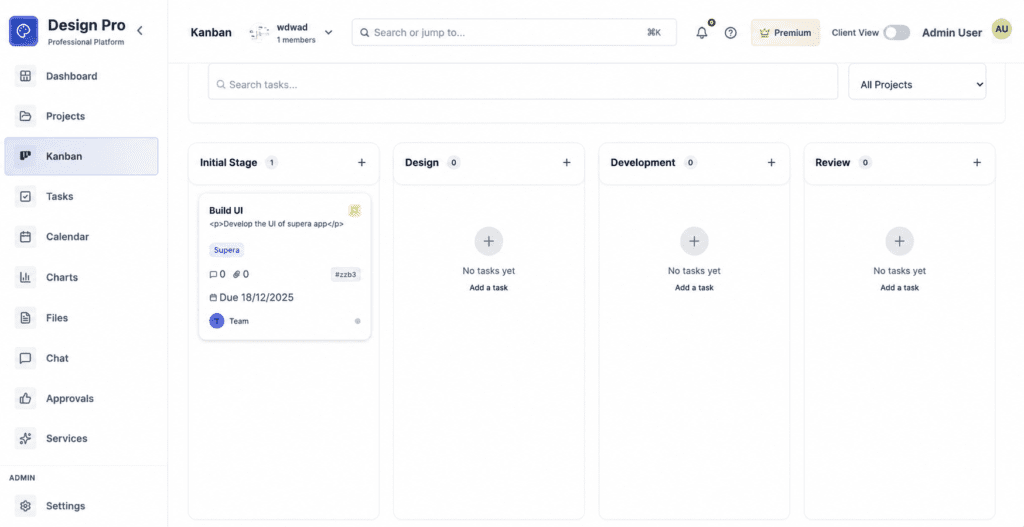Open Services label in sidebar
Viewport: 1024px width, 527px height.
click(67, 439)
